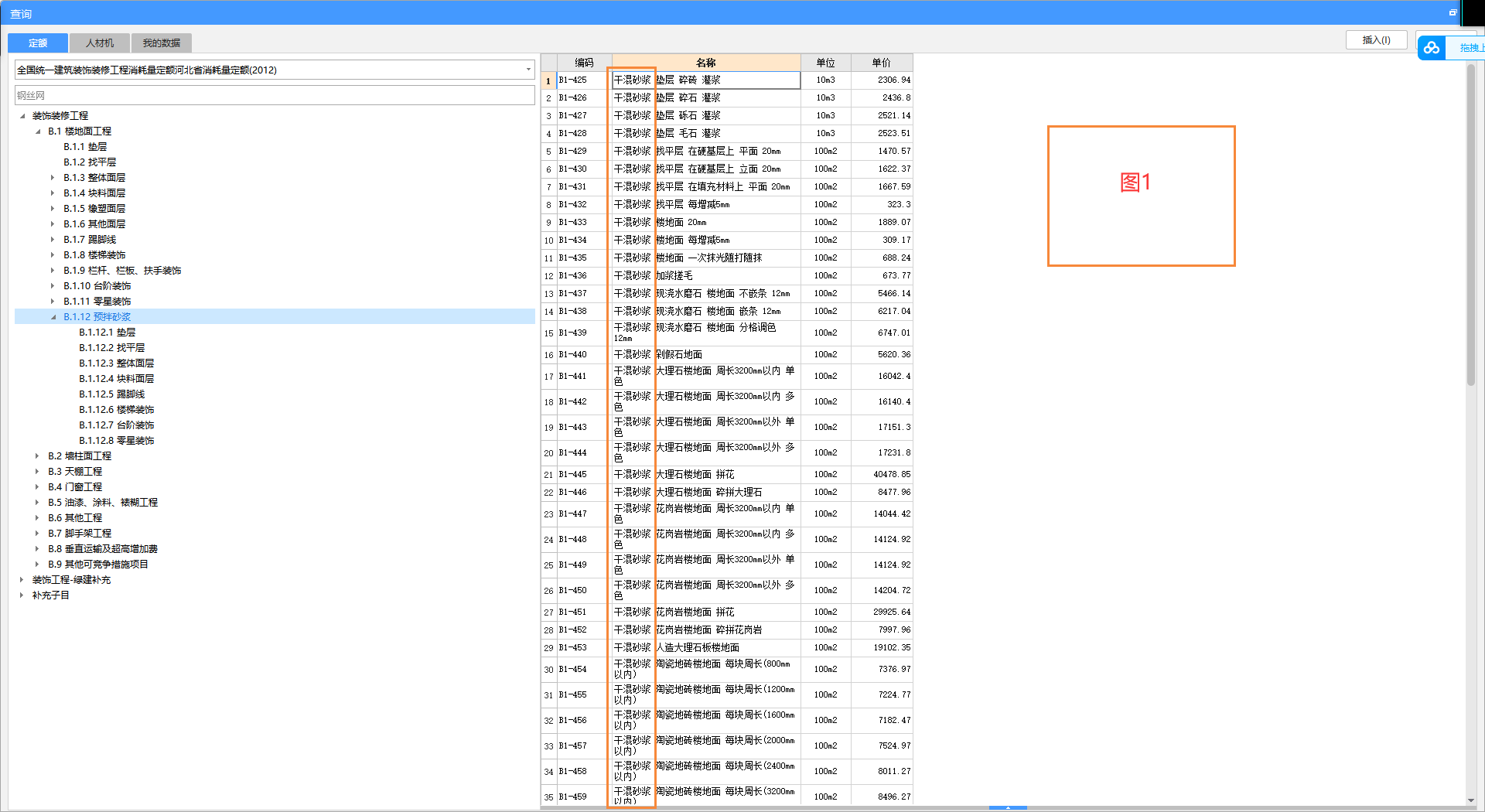This screenshot has width=1485, height=812.
Task: Select B.1.5 橡塑面层 tree item
Action: [x=94, y=209]
